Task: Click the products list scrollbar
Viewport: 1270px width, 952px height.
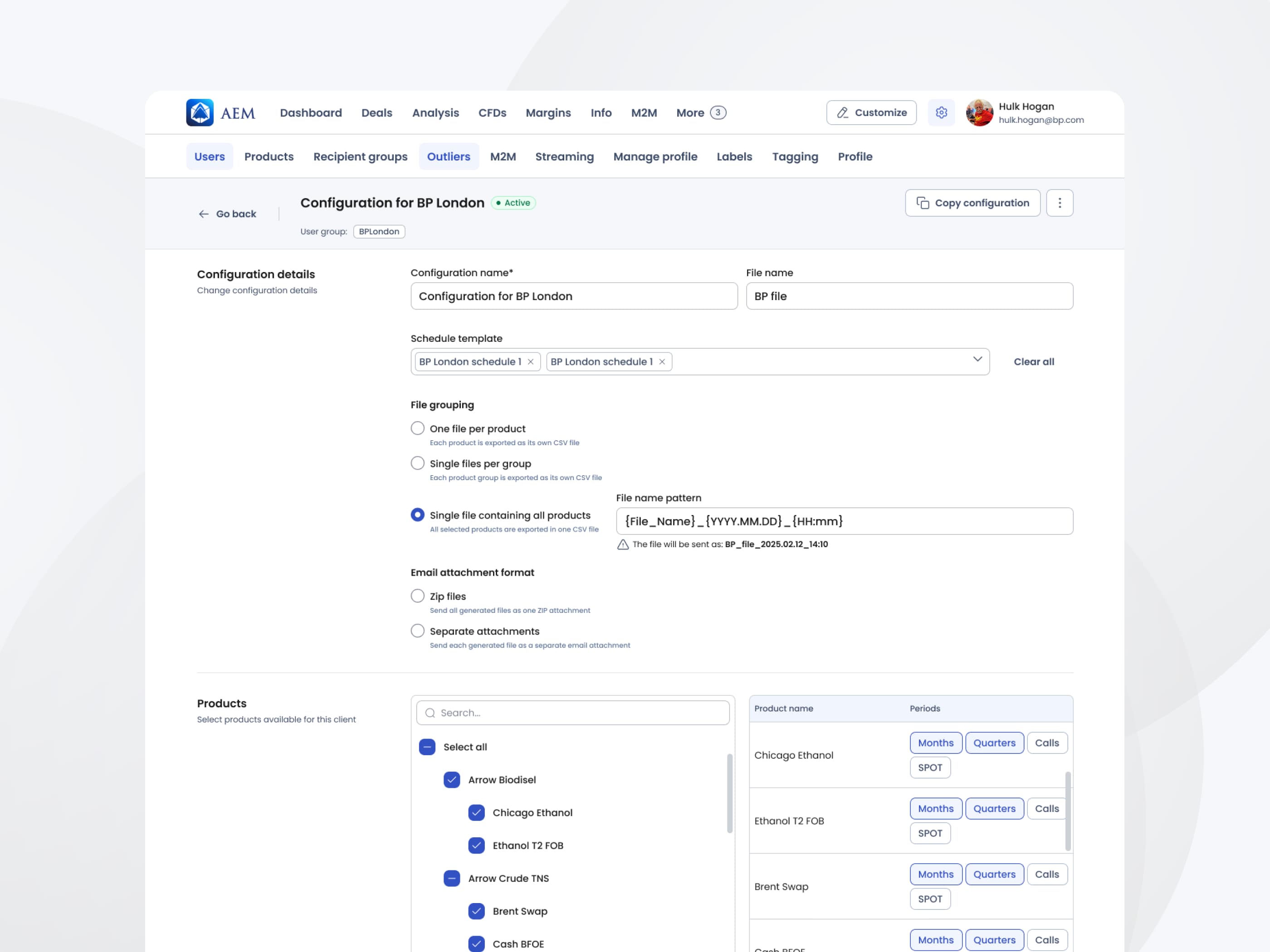Action: 730,794
